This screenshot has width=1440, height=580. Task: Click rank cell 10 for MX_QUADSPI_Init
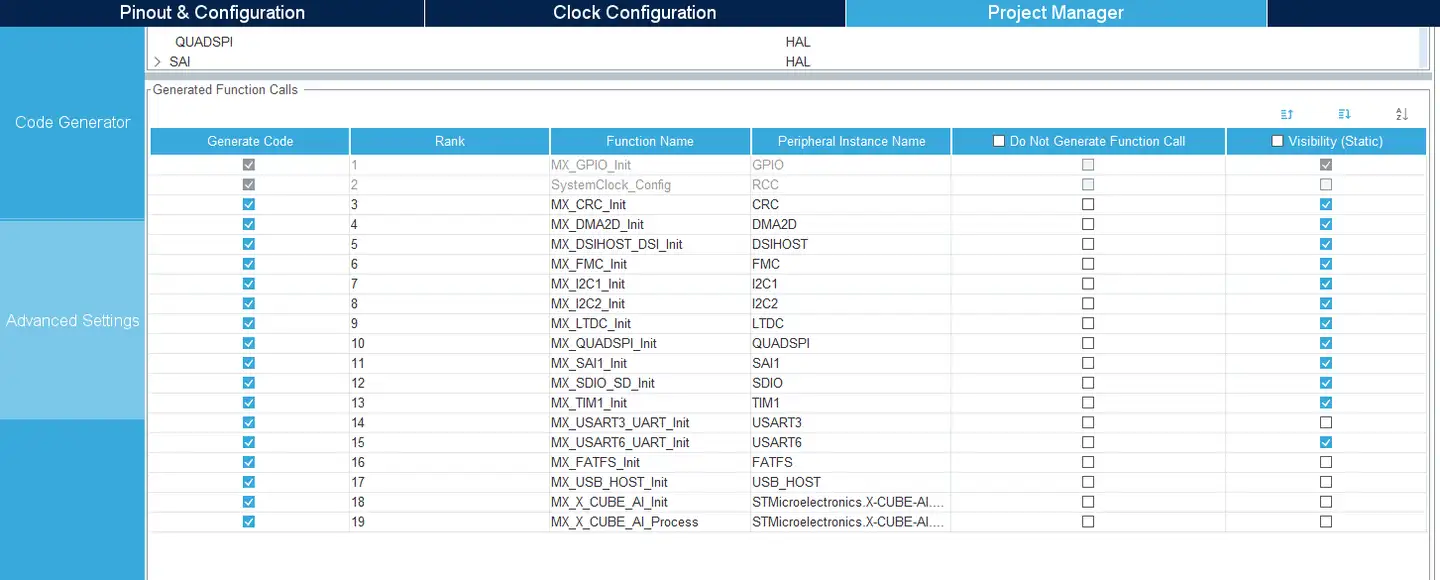coord(450,343)
